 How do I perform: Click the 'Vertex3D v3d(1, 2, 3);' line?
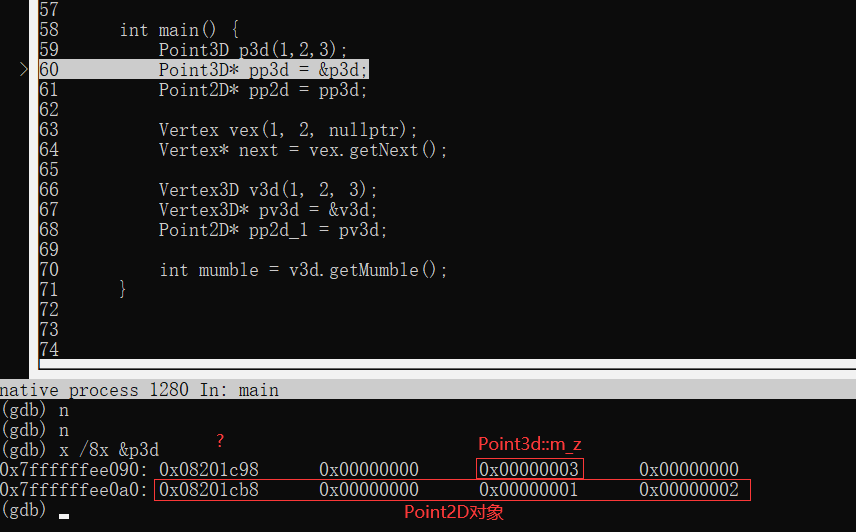pos(268,190)
